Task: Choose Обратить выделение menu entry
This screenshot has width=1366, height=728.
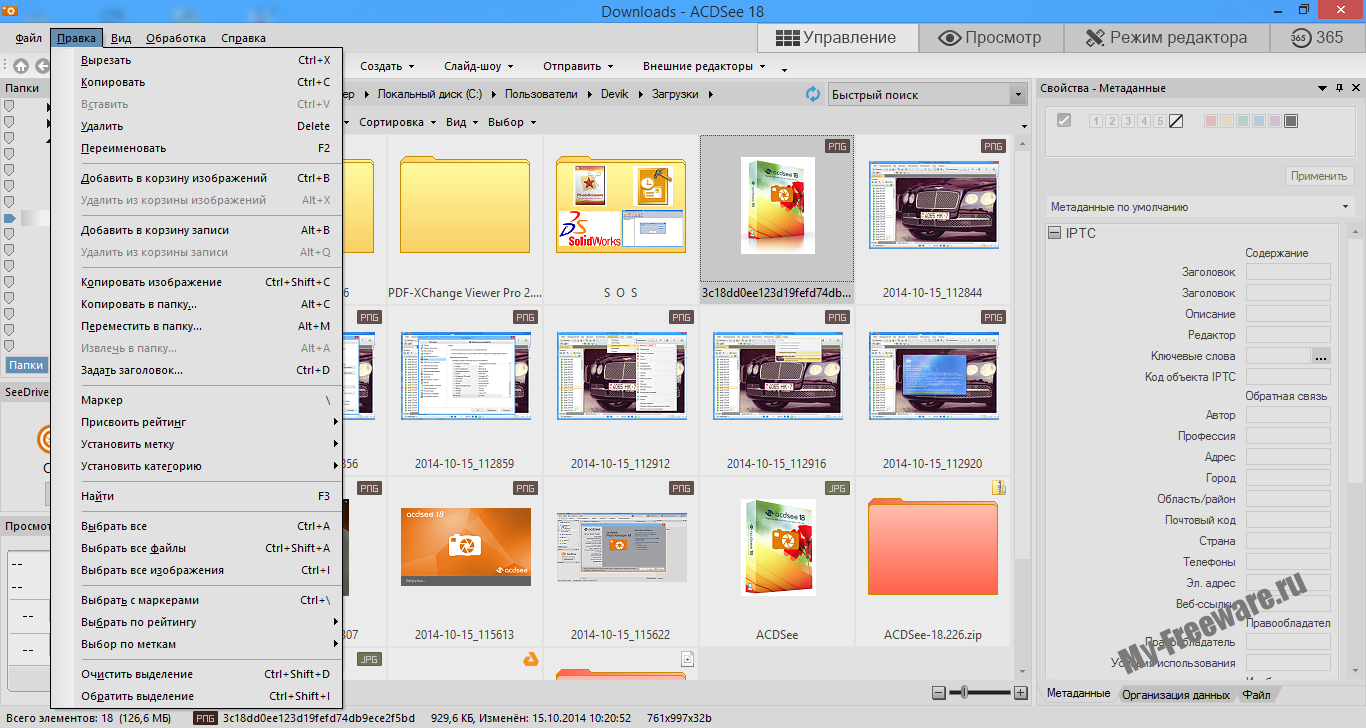Action: (x=197, y=696)
